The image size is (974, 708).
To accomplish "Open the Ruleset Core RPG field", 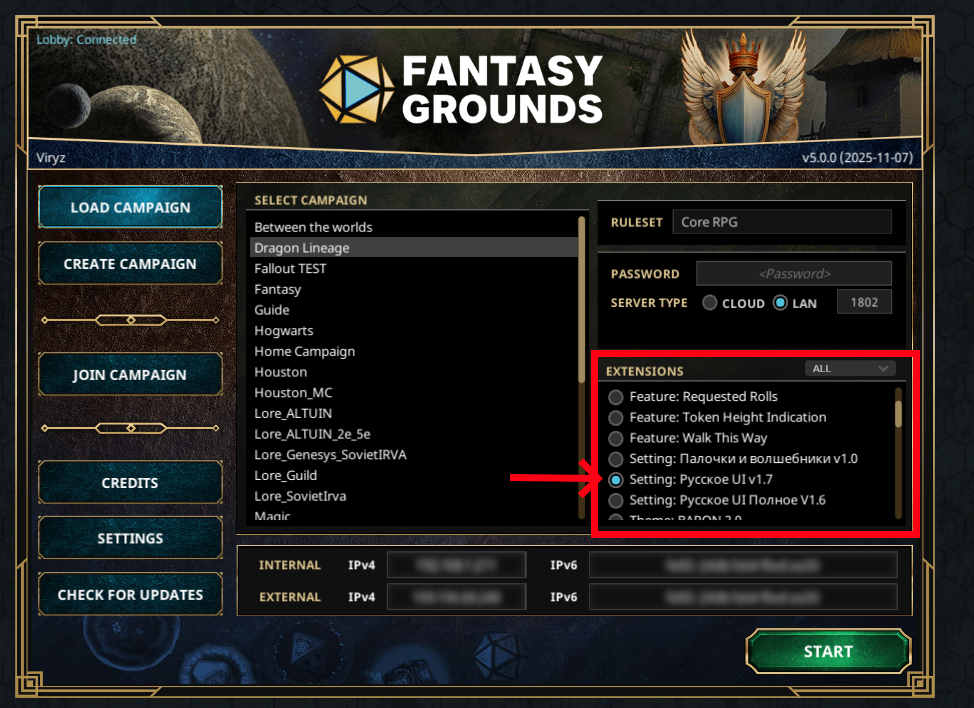I will (x=782, y=222).
